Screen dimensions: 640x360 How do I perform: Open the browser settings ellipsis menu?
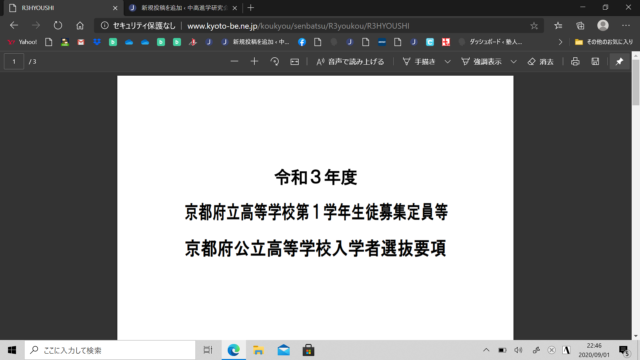pos(626,26)
